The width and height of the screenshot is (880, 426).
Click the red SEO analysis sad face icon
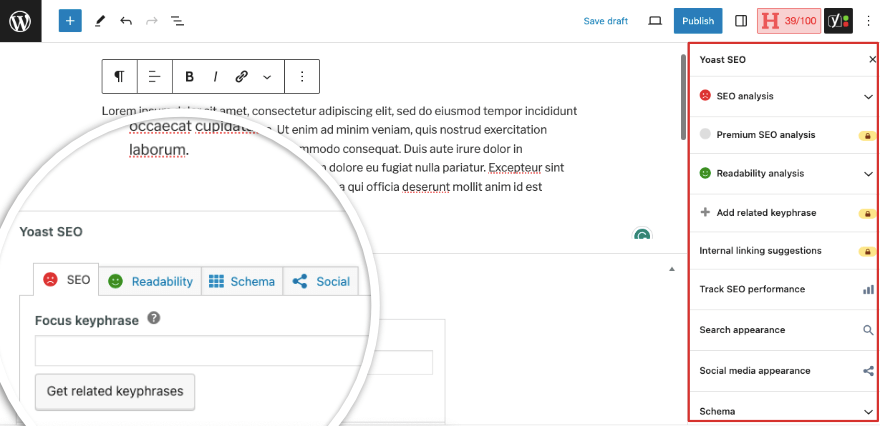[x=705, y=95]
